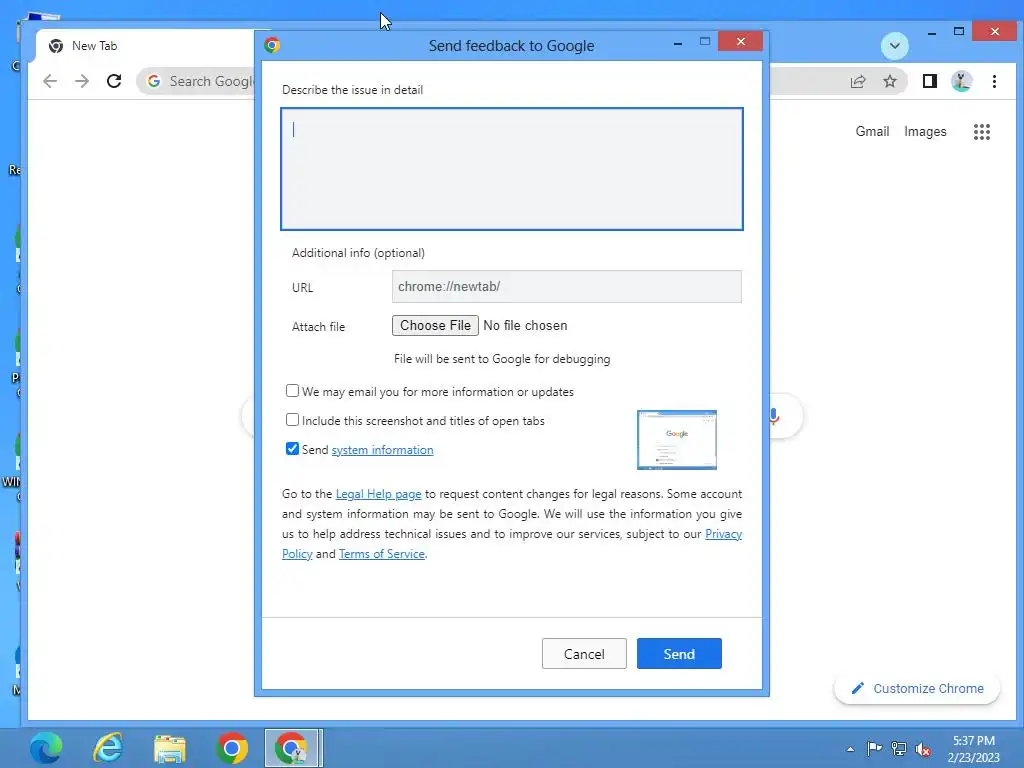The height and width of the screenshot is (768, 1024).
Task: Focus the issue description text area
Action: [x=512, y=169]
